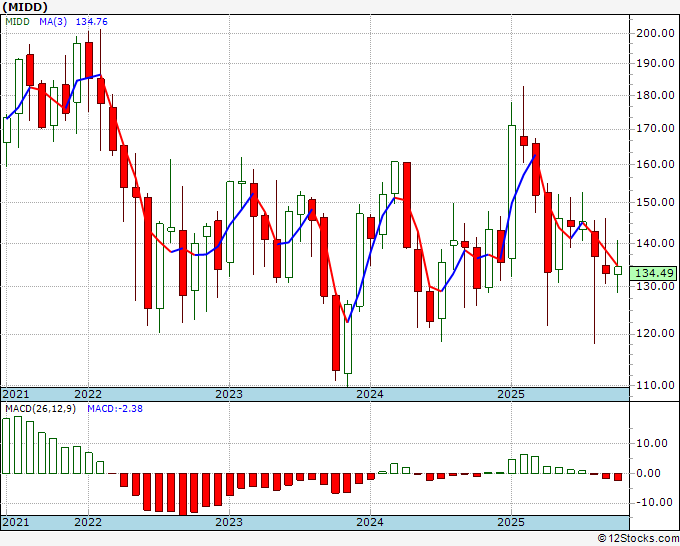The height and width of the screenshot is (546, 680).
Task: Click the 200.00 price axis label
Action: [655, 33]
